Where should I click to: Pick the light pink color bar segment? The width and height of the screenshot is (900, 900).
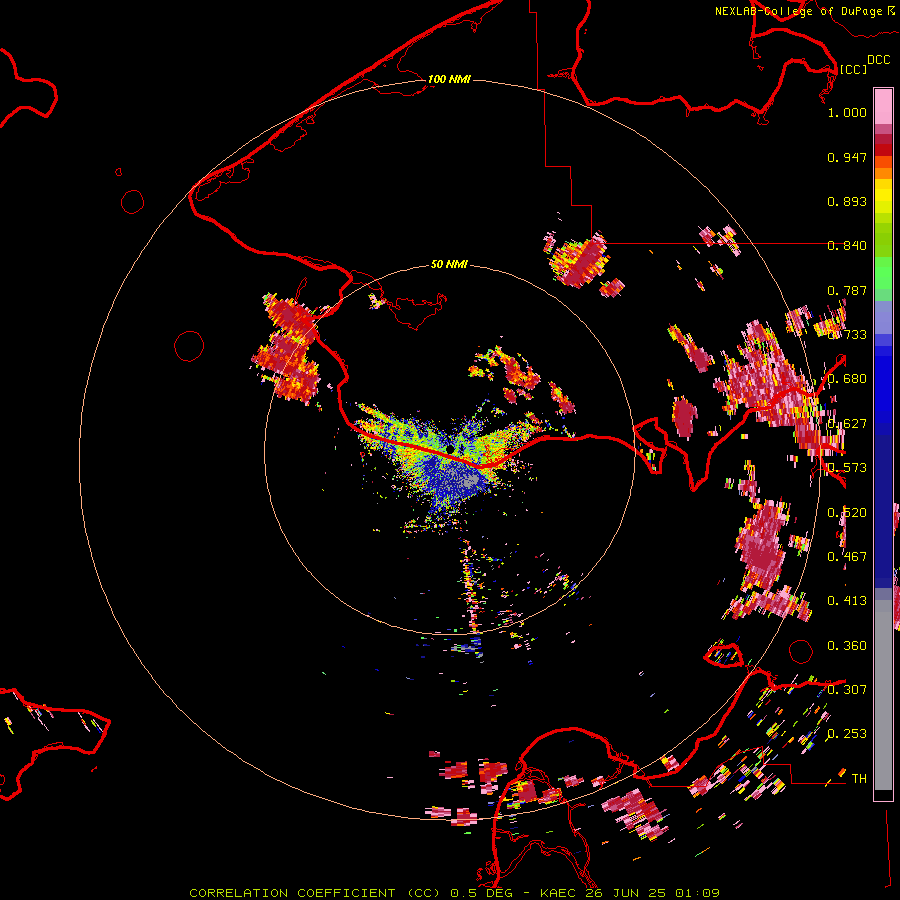883,107
